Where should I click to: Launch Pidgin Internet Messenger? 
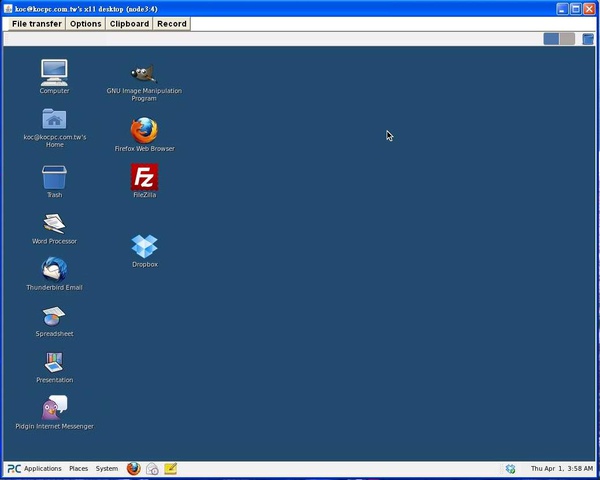[54, 408]
